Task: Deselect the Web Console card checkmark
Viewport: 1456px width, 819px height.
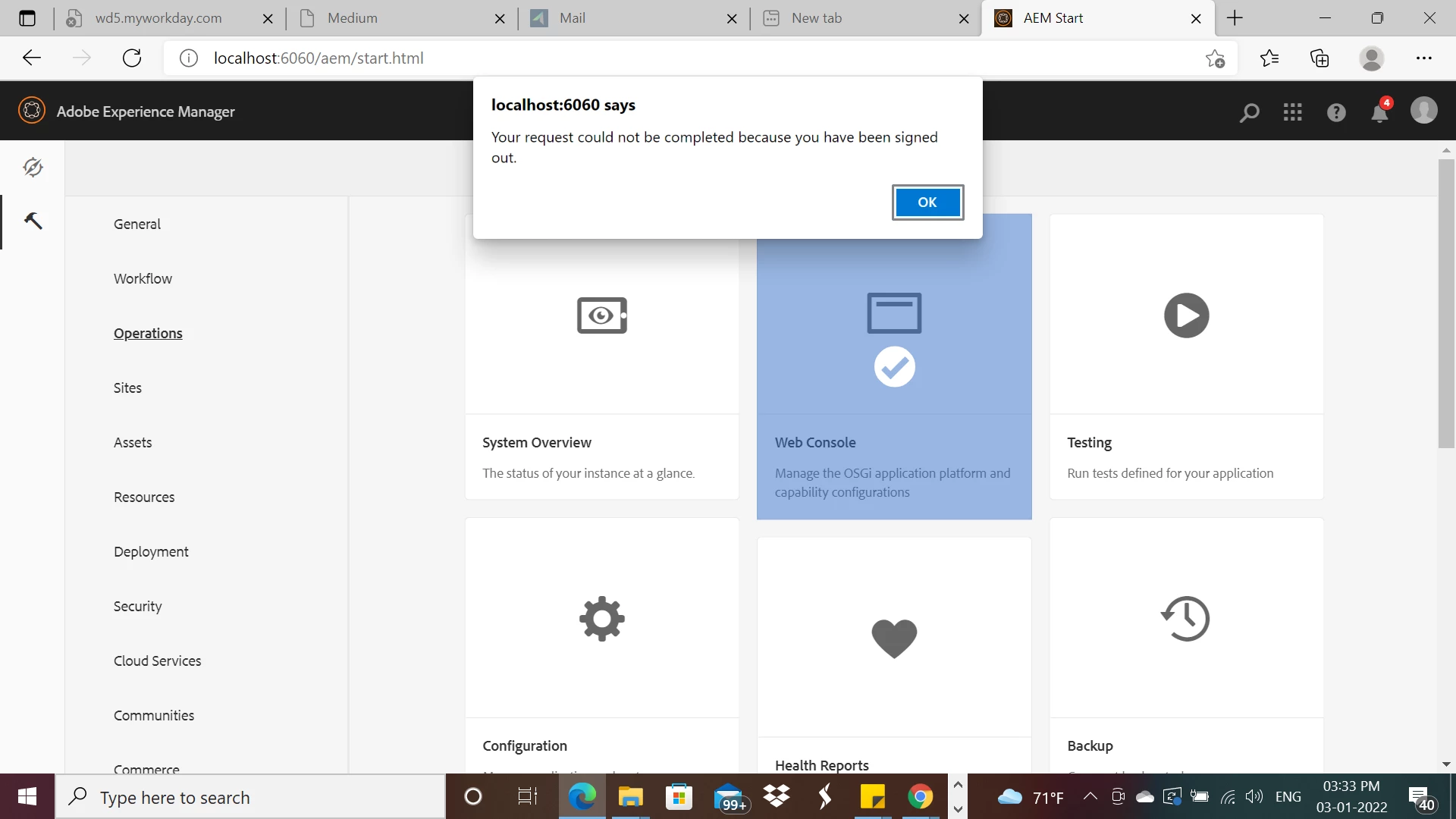Action: click(x=894, y=367)
